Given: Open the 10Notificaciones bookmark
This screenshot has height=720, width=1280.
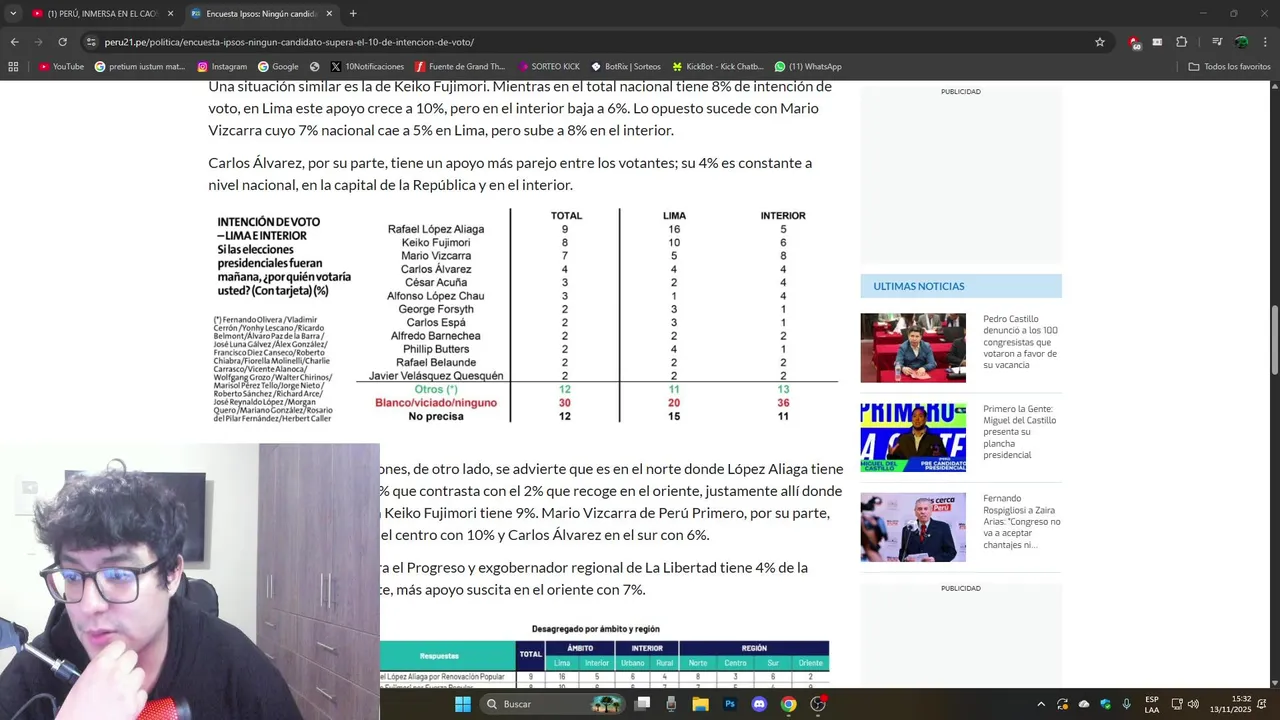Looking at the screenshot, I should pos(367,67).
